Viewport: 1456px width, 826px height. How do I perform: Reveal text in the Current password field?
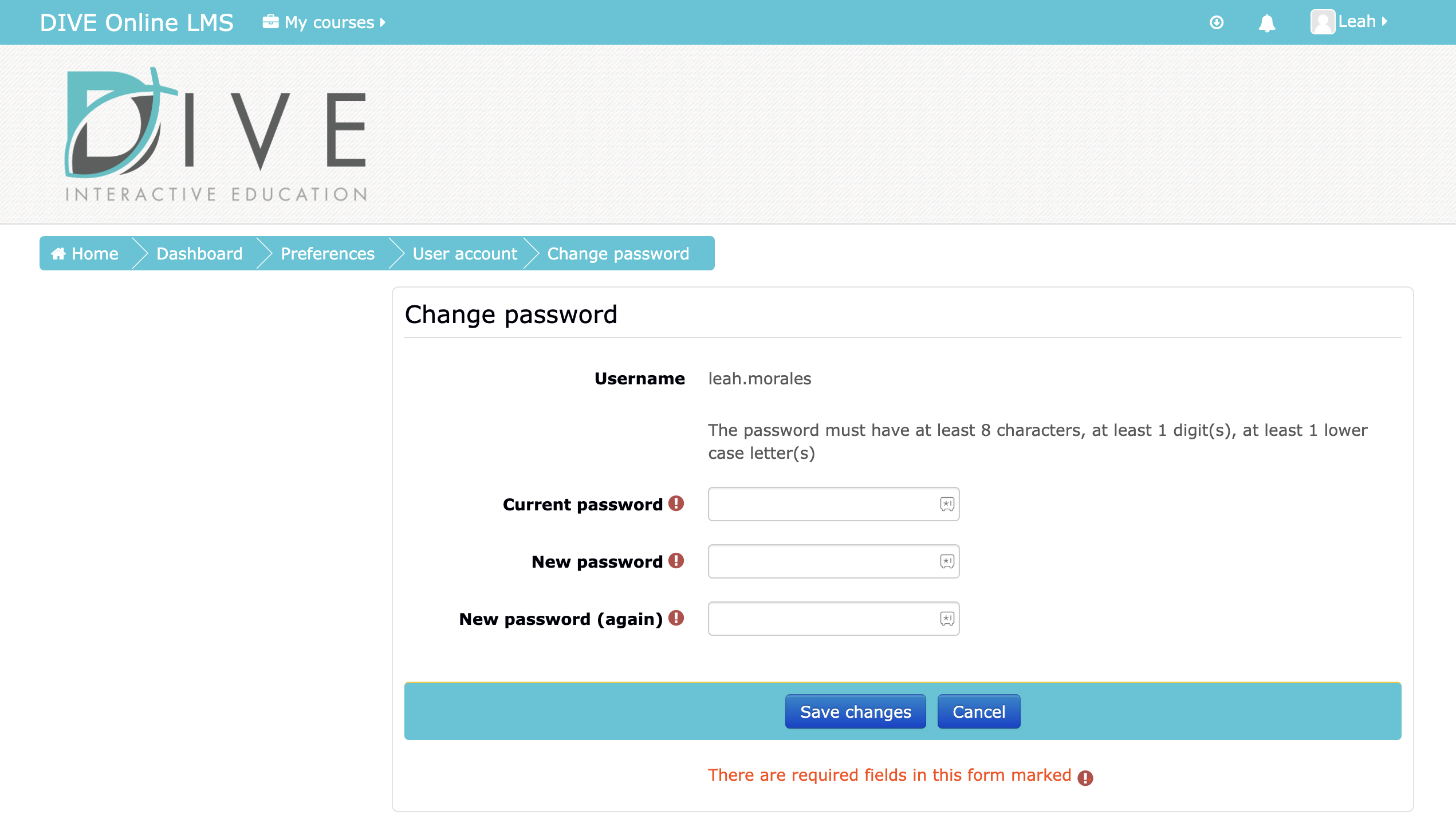point(946,504)
